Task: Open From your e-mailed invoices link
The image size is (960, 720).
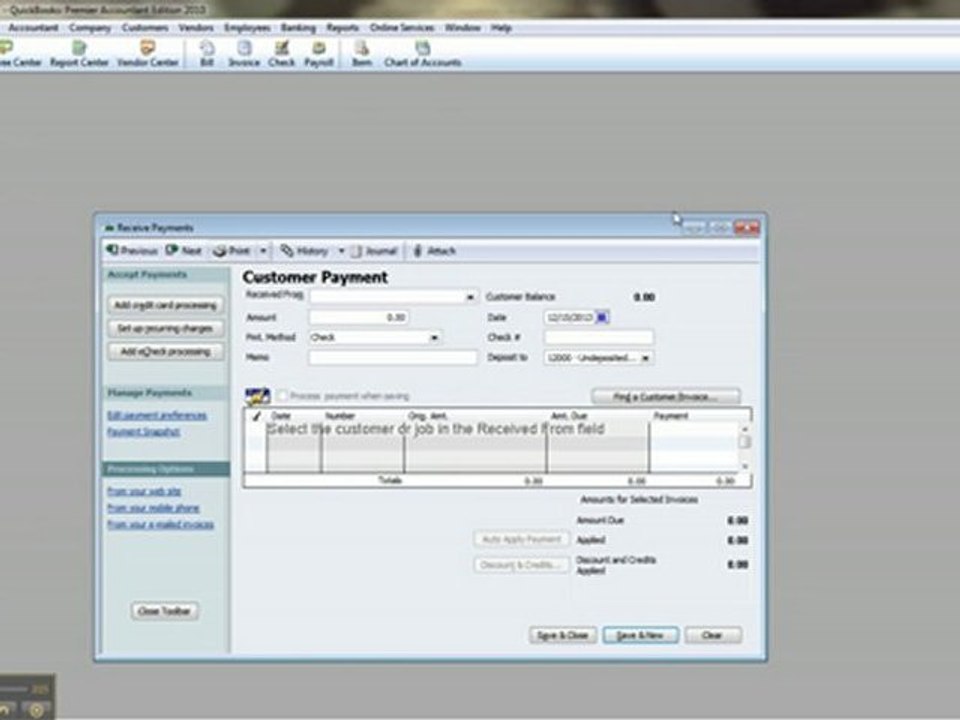Action: (x=160, y=525)
